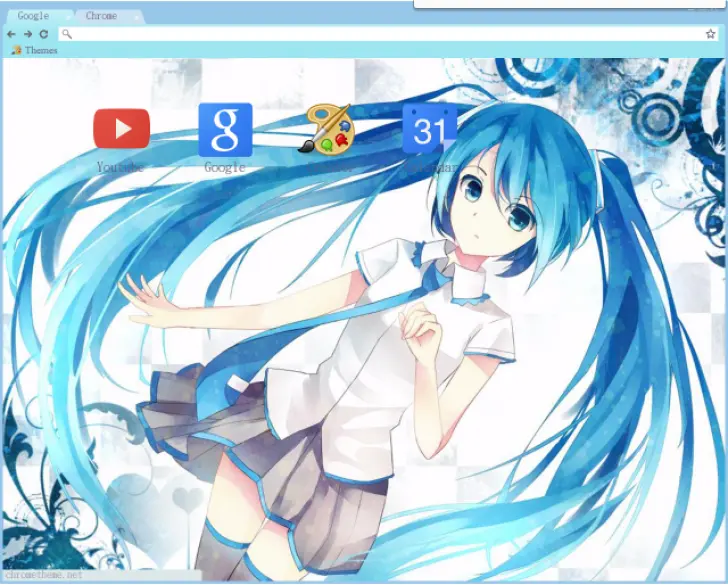Viewport: 728px width, 585px height.
Task: Open the YouTube app icon
Action: point(121,128)
